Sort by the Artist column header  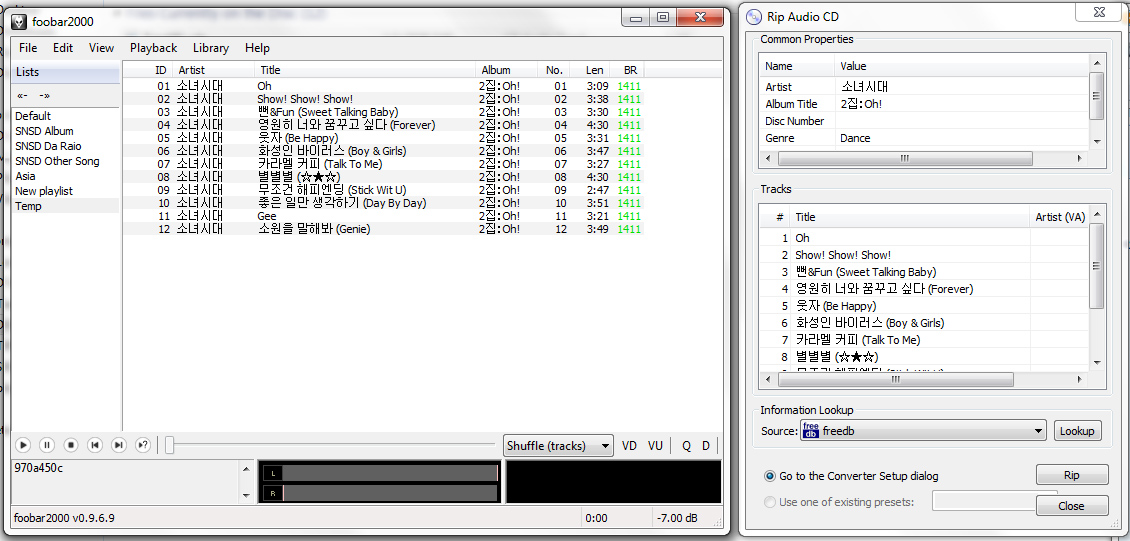pyautogui.click(x=213, y=70)
